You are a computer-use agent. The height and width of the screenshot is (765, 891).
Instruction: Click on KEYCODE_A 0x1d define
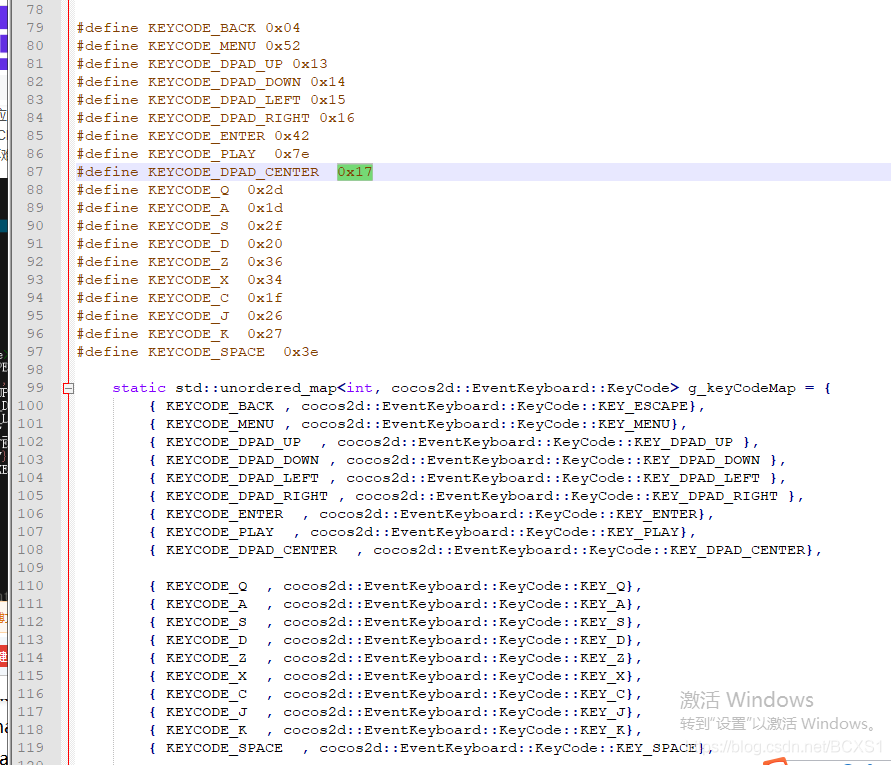coord(180,208)
